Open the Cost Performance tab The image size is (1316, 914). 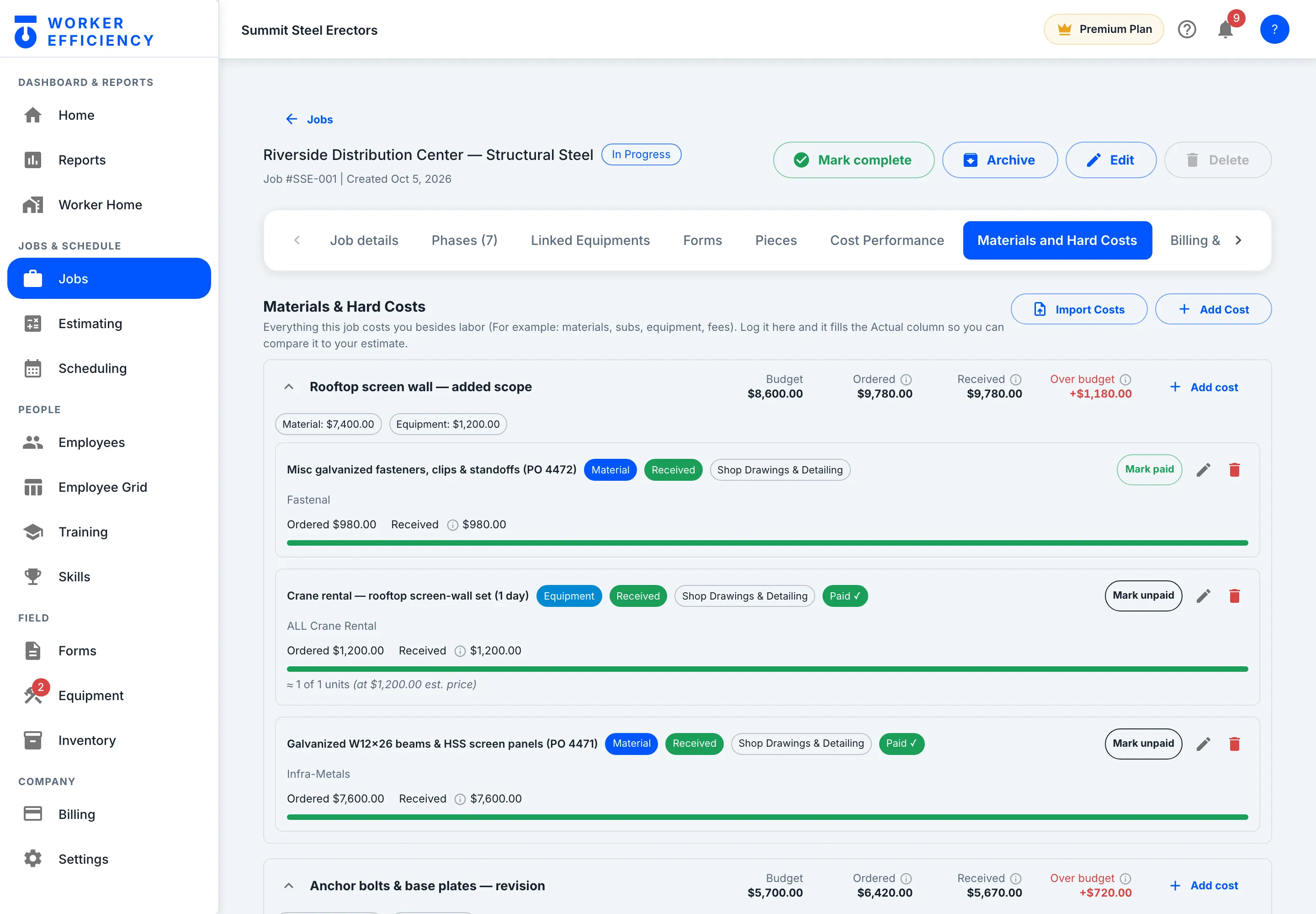(886, 240)
